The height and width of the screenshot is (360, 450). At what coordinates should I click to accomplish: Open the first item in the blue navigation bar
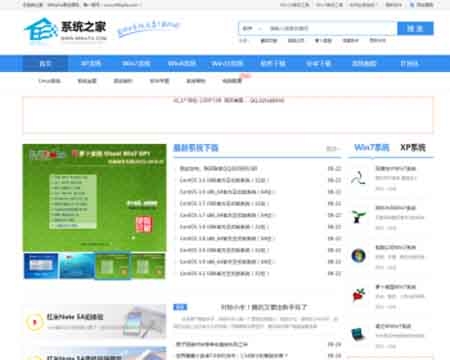pyautogui.click(x=45, y=63)
